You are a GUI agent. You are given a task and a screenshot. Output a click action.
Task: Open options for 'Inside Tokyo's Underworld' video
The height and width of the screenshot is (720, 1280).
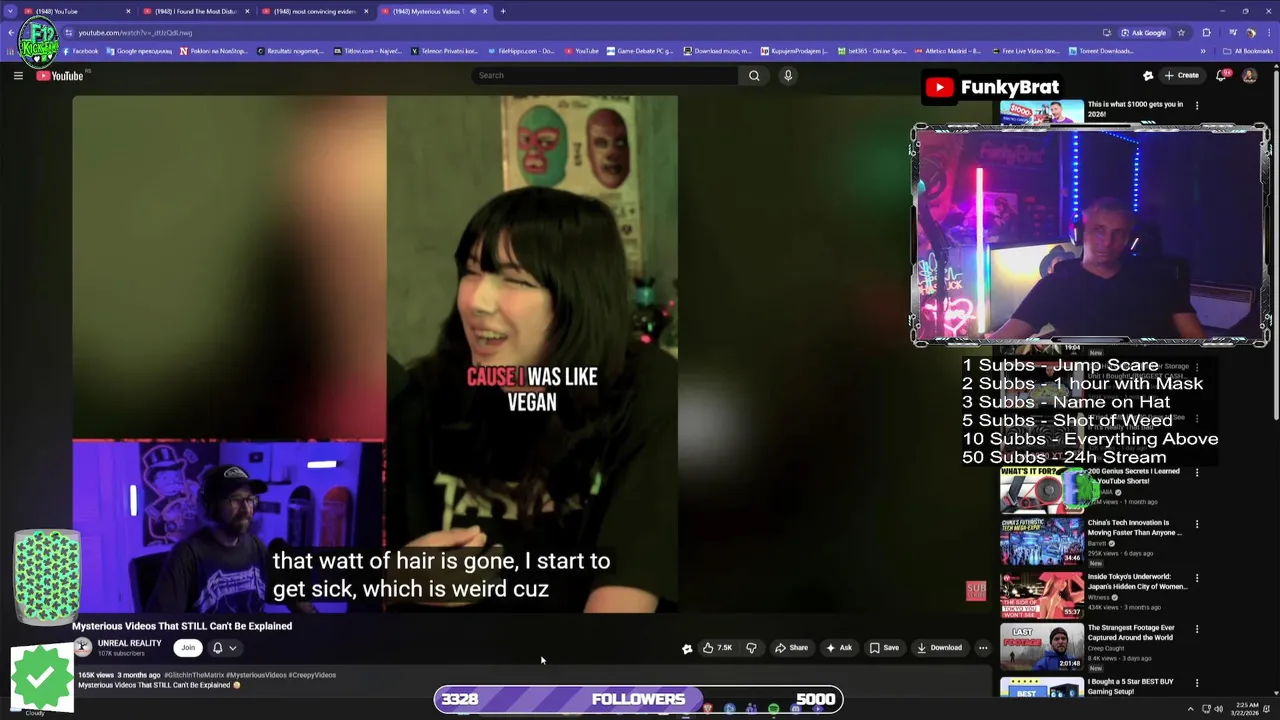(x=1197, y=578)
